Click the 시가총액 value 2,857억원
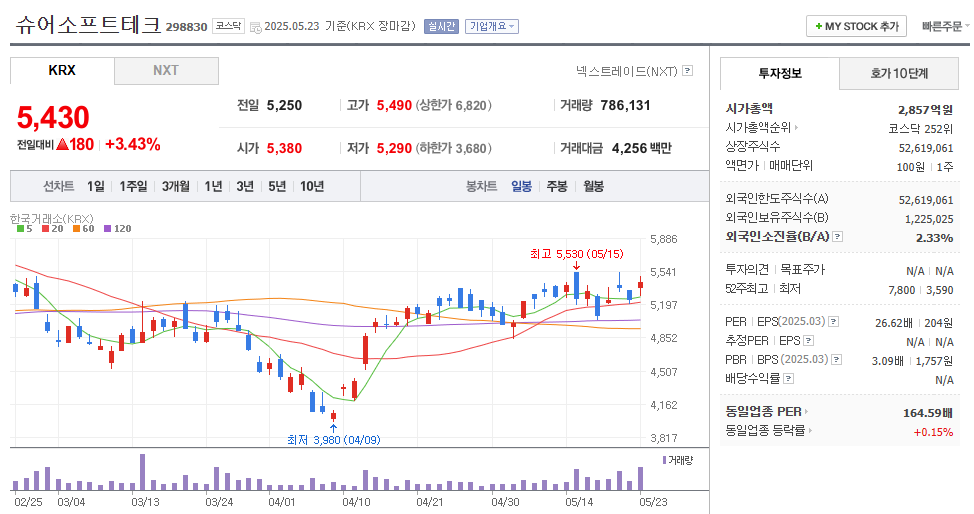 click(x=925, y=109)
